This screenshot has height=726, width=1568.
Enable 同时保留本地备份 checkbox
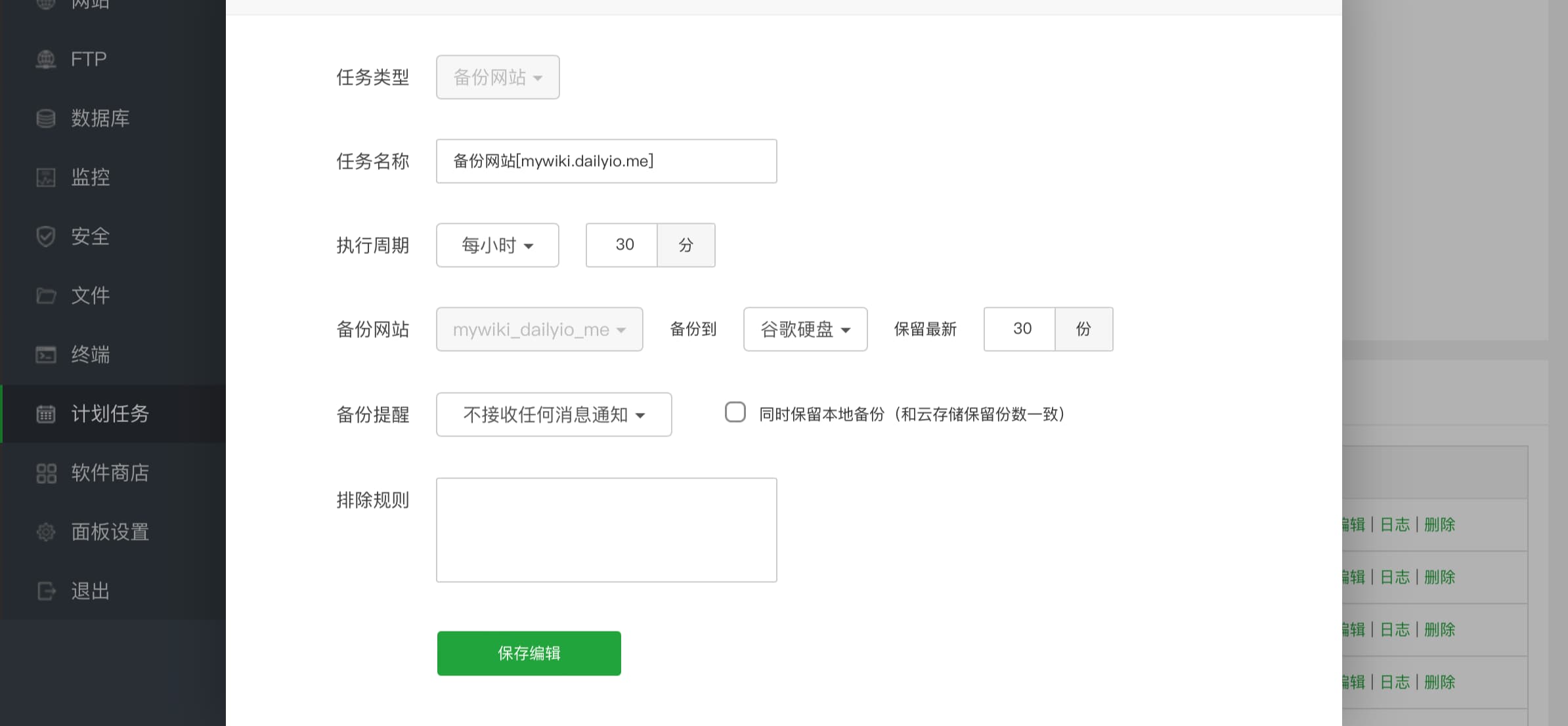point(735,412)
